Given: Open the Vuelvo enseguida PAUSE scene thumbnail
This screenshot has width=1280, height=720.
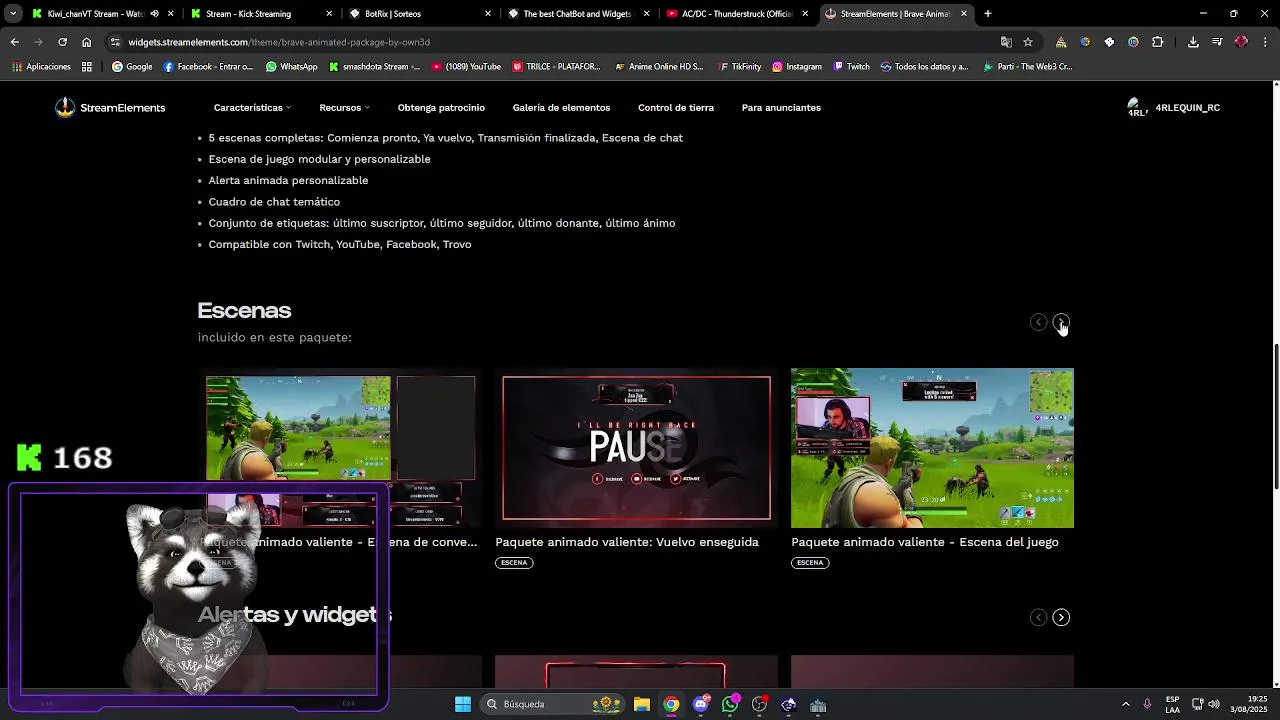Looking at the screenshot, I should click(x=636, y=448).
